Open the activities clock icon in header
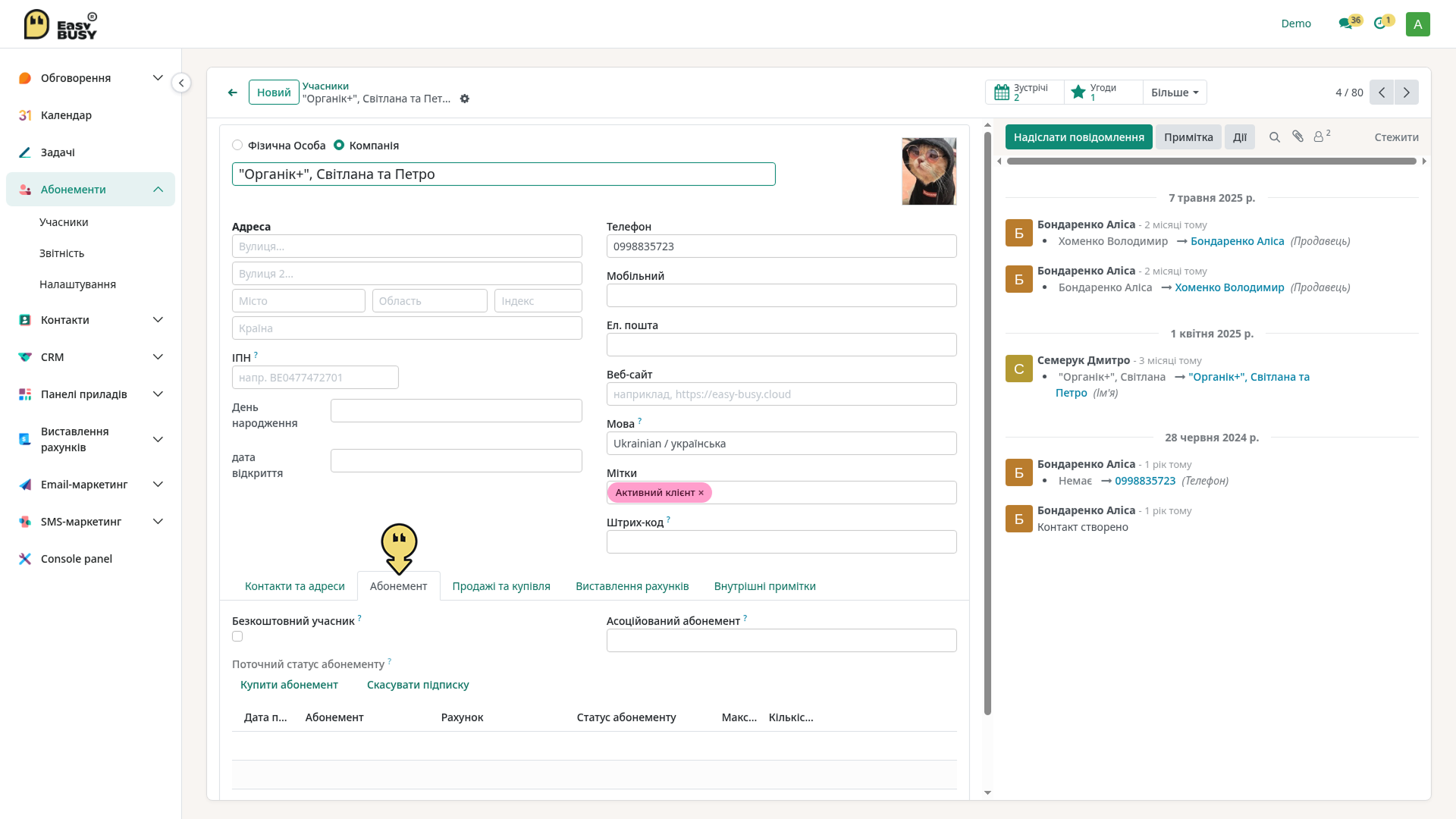This screenshot has height=819, width=1456. (x=1379, y=24)
